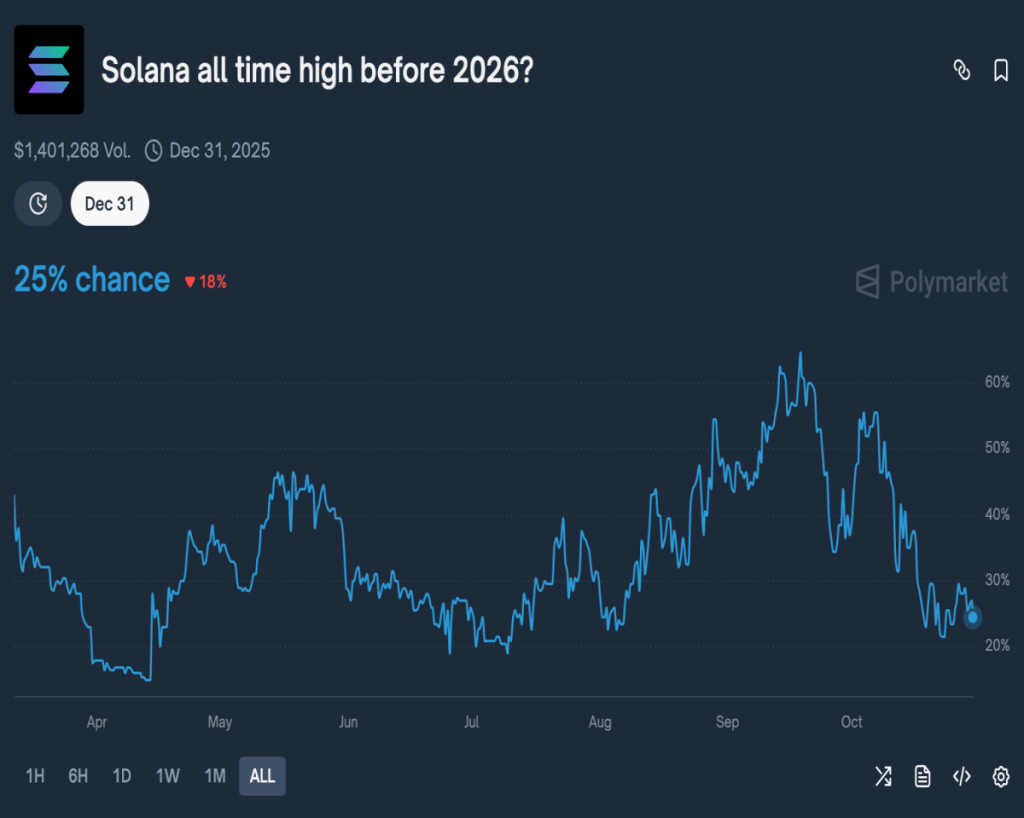Click the Polymarket watermark logo
1024x818 pixels.
coord(931,282)
